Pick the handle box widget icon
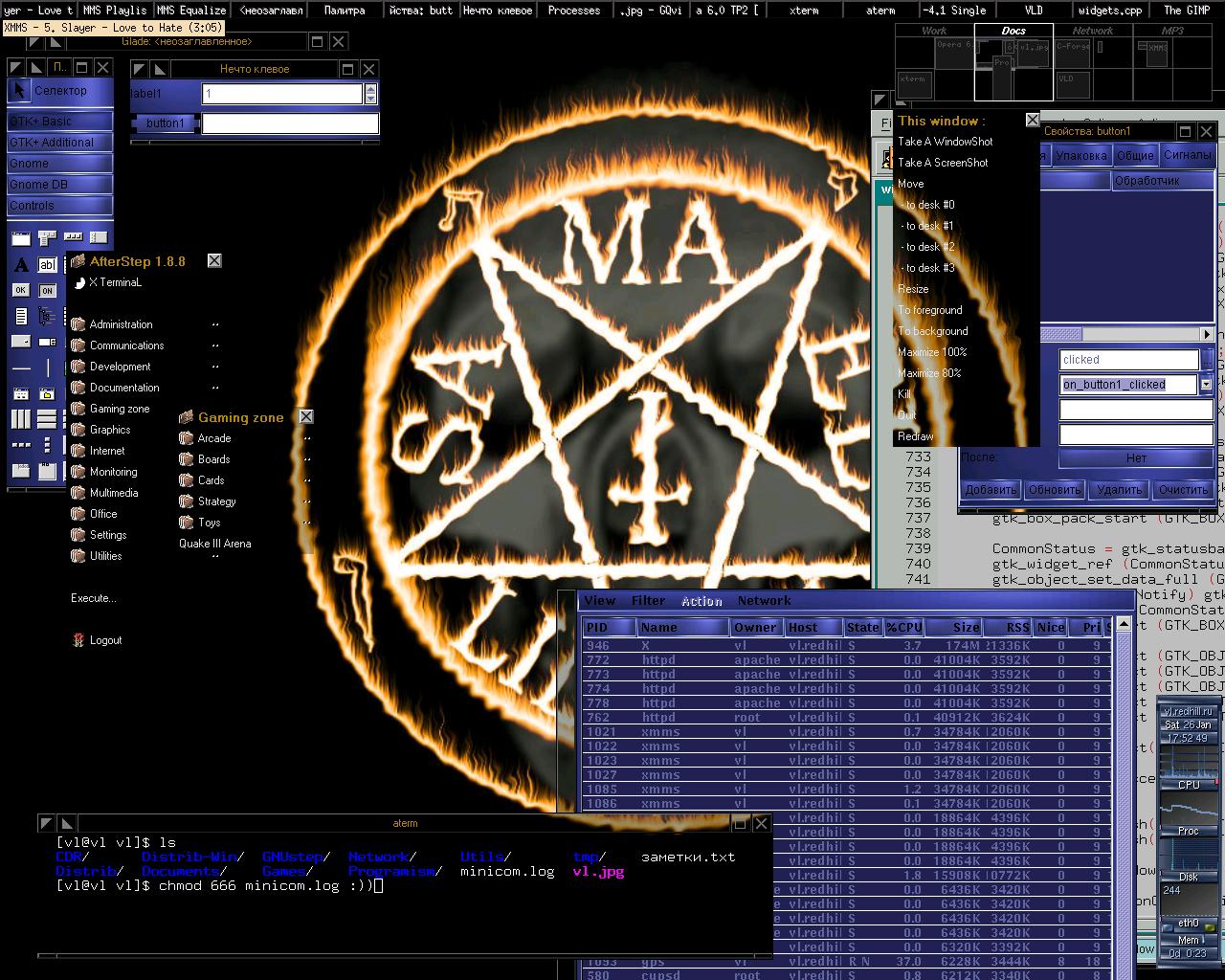Viewport: 1225px width, 980px height. click(x=99, y=236)
